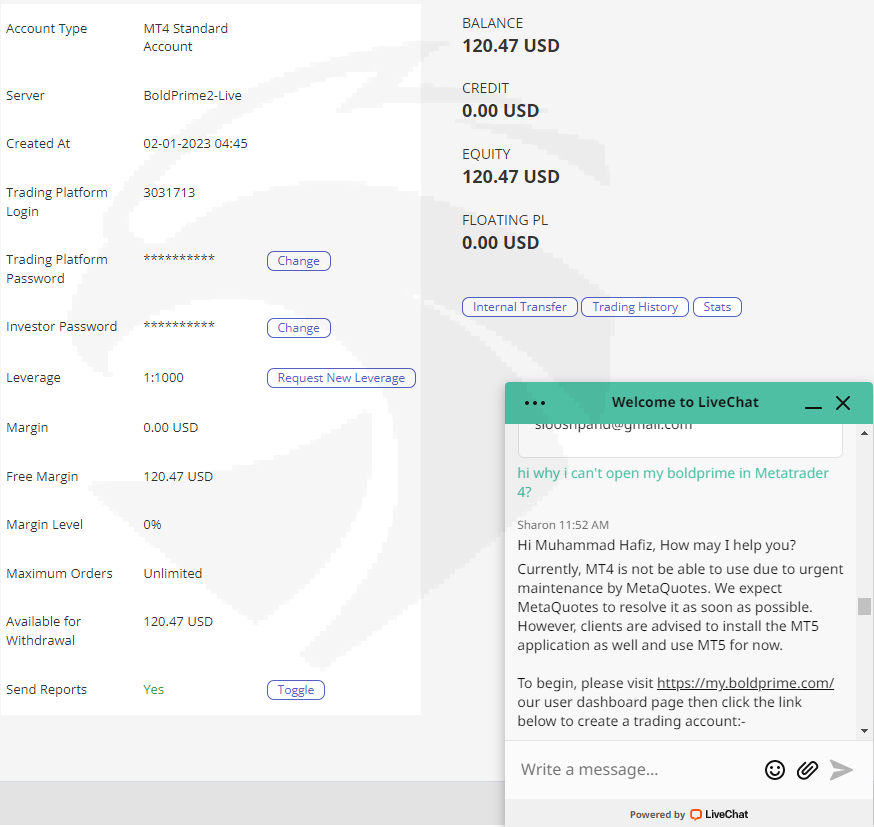The width and height of the screenshot is (874, 827).
Task: View Trading History
Action: [635, 307]
